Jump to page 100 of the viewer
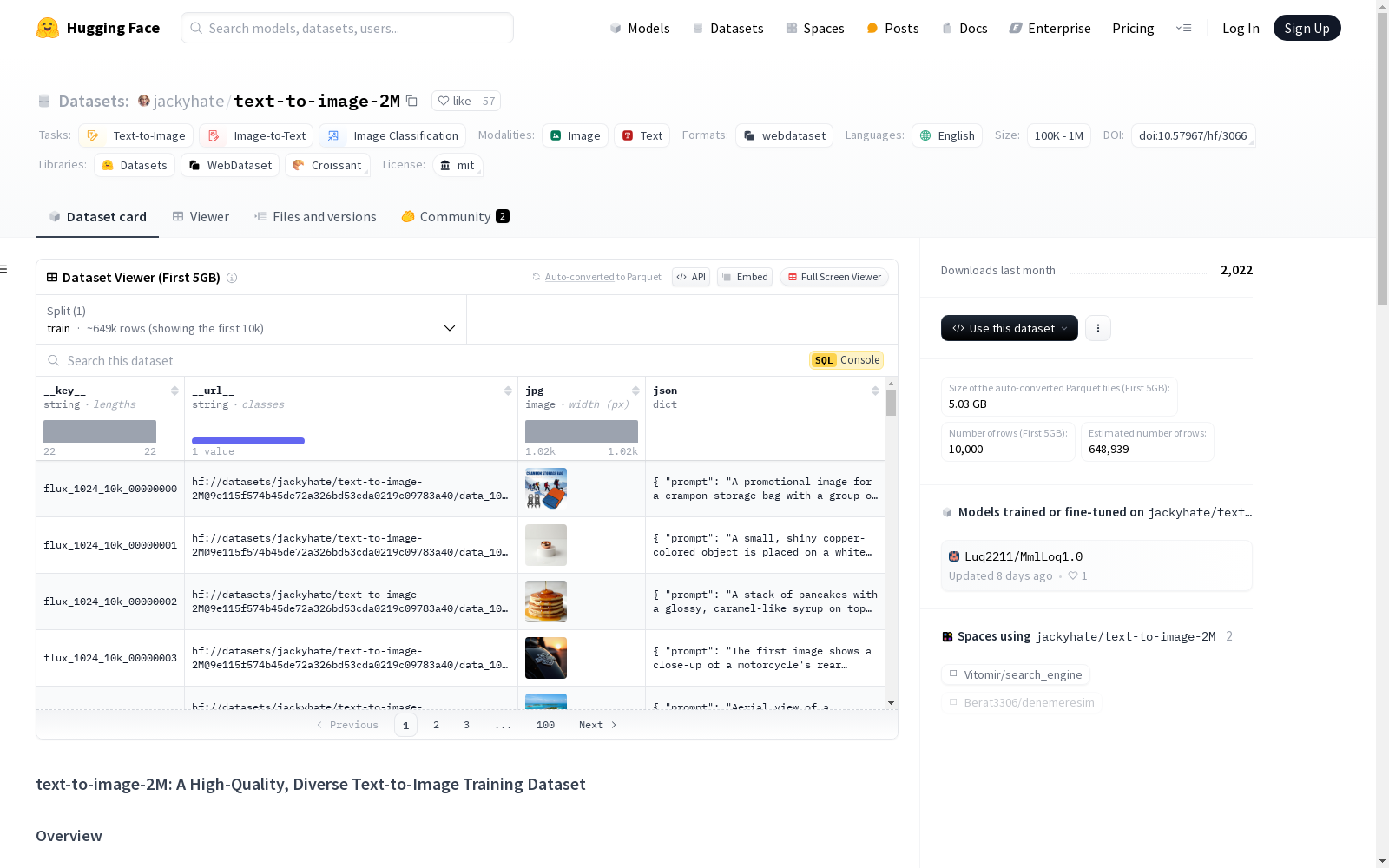1389x868 pixels. [x=545, y=725]
